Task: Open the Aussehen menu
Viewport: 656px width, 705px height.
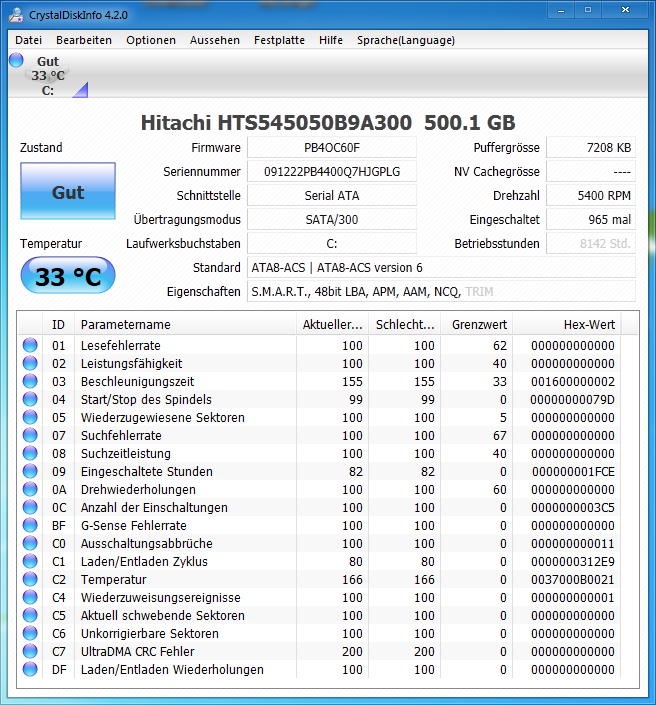Action: [214, 40]
